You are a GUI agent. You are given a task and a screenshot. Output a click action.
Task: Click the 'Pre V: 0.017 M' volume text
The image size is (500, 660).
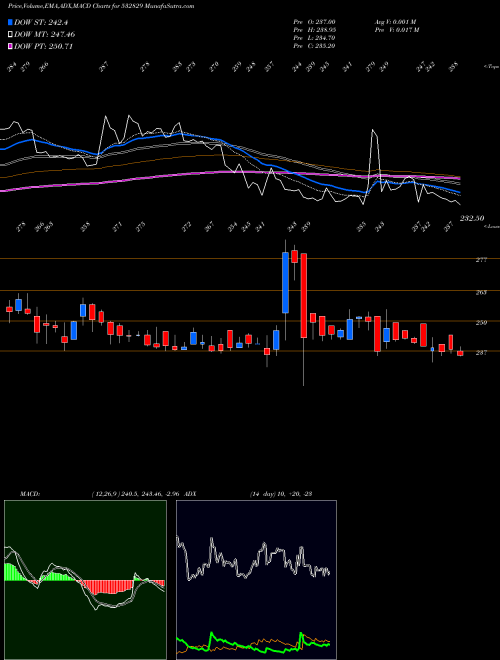(x=396, y=30)
